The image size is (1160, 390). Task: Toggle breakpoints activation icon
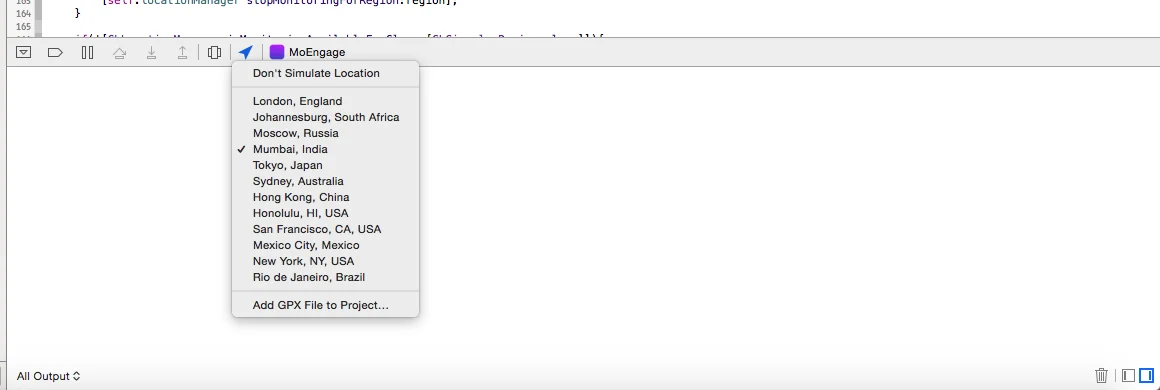click(55, 53)
